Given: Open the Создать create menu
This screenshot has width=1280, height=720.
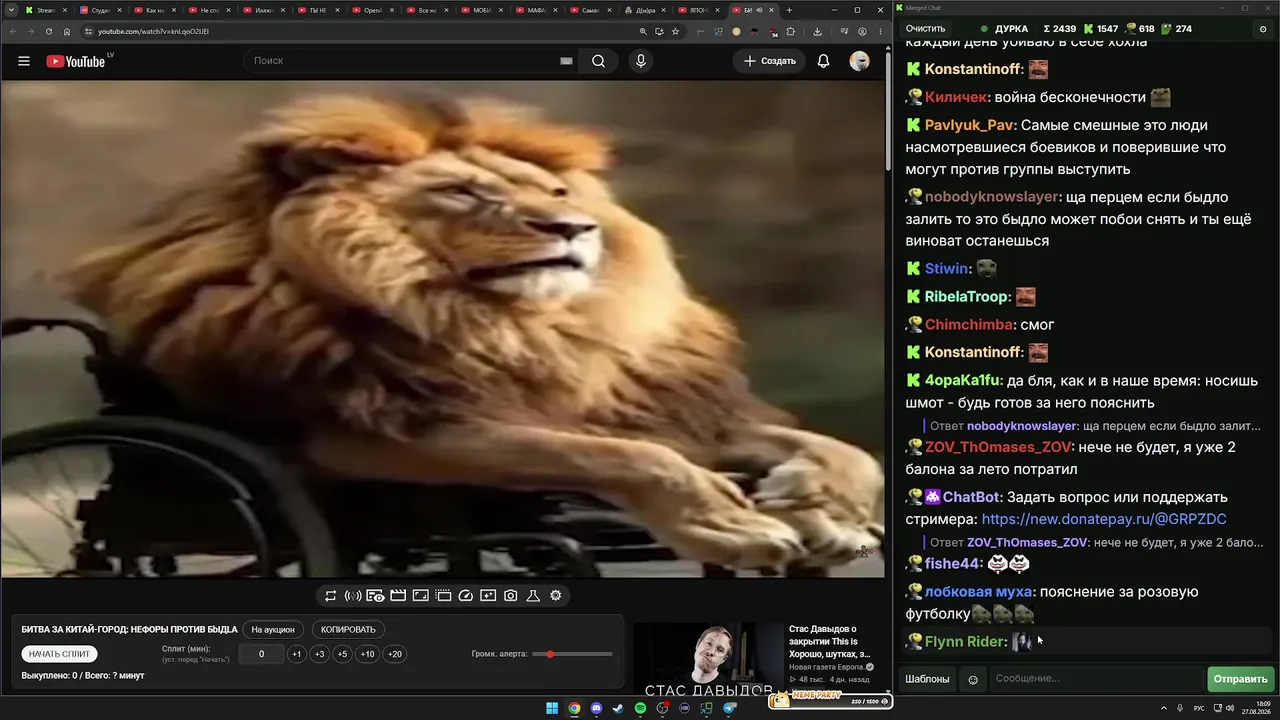Looking at the screenshot, I should click(770, 61).
